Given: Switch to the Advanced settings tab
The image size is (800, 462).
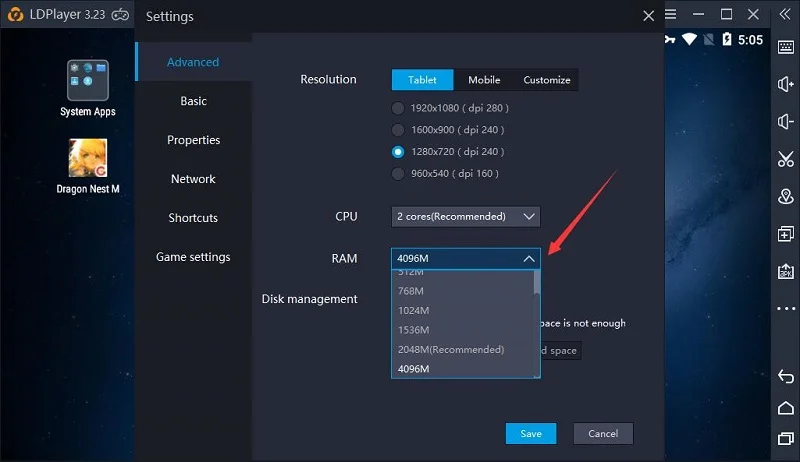Looking at the screenshot, I should (x=193, y=62).
